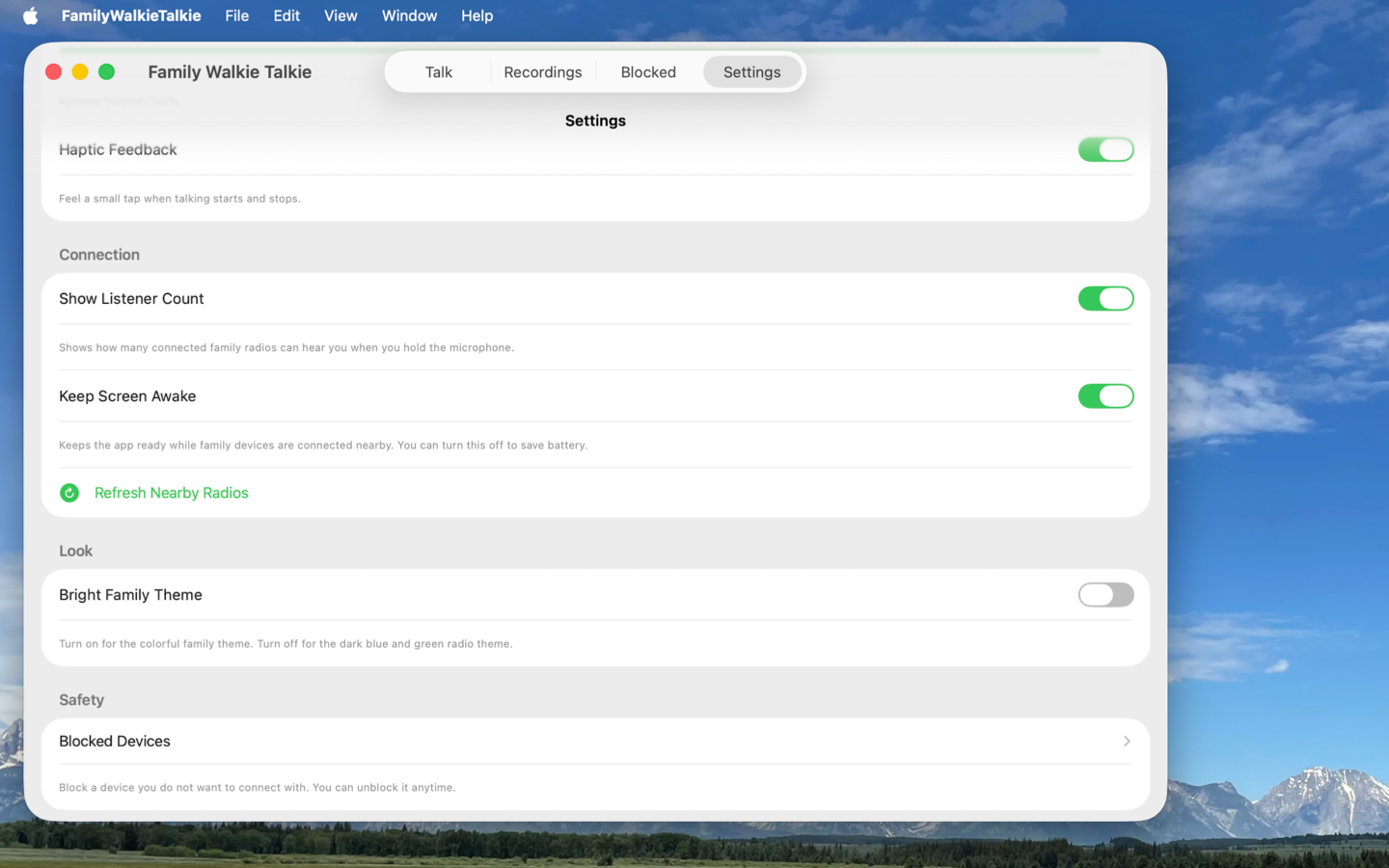The height and width of the screenshot is (868, 1389).
Task: Disable the Haptic Feedback switch
Action: point(1105,149)
